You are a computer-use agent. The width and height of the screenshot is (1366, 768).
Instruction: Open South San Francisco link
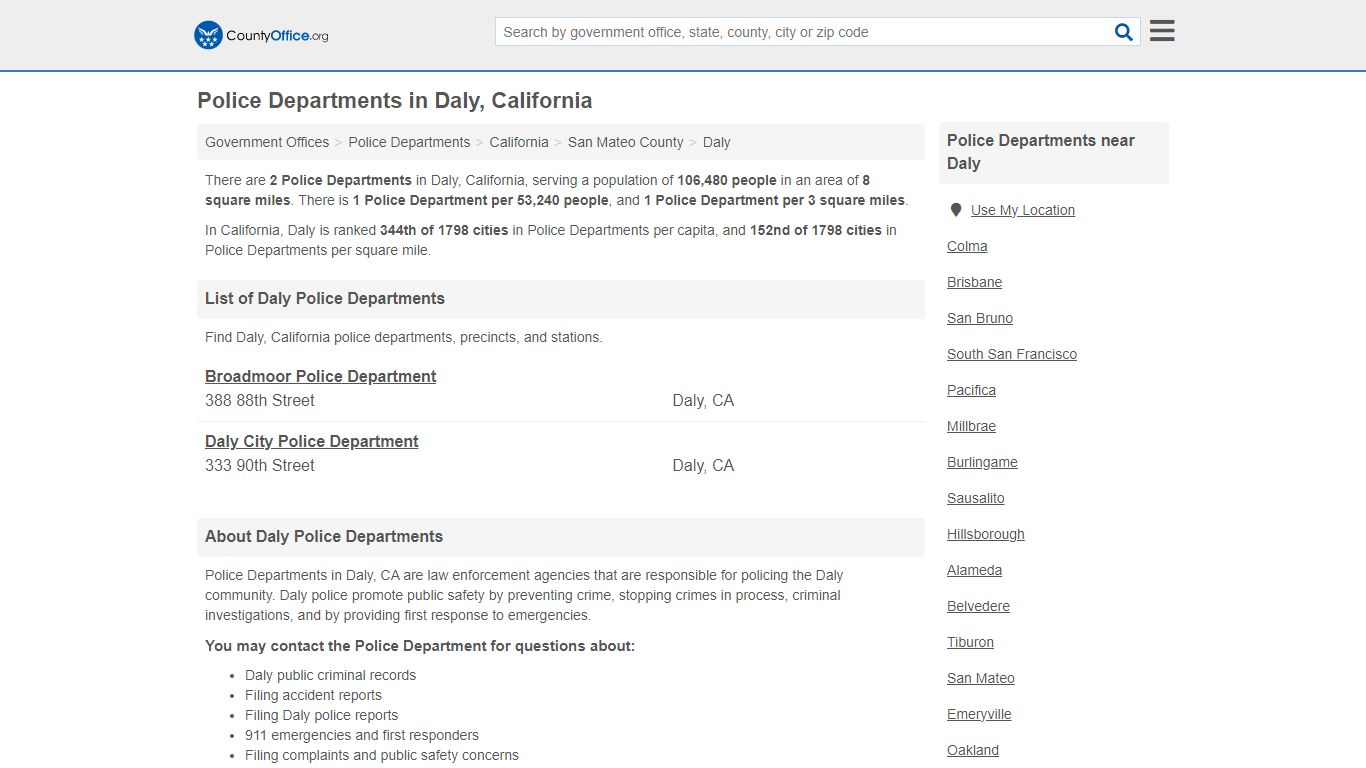[1012, 354]
